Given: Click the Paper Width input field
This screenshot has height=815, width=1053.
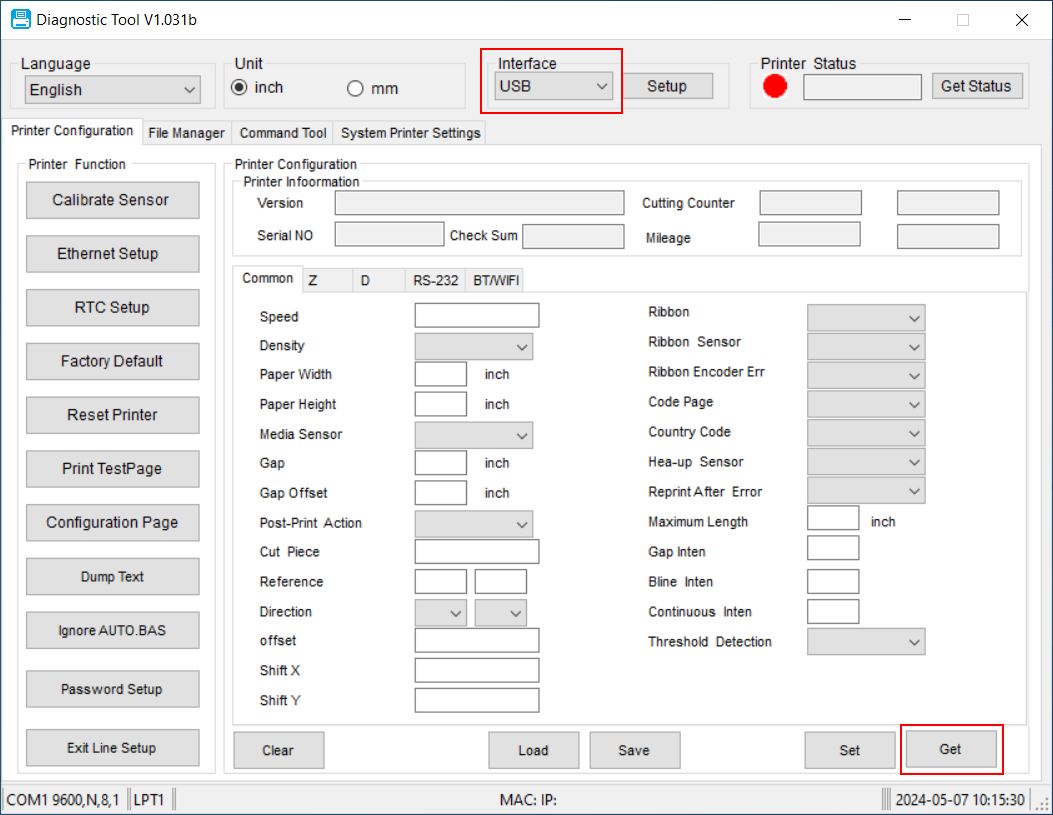Looking at the screenshot, I should pos(440,374).
